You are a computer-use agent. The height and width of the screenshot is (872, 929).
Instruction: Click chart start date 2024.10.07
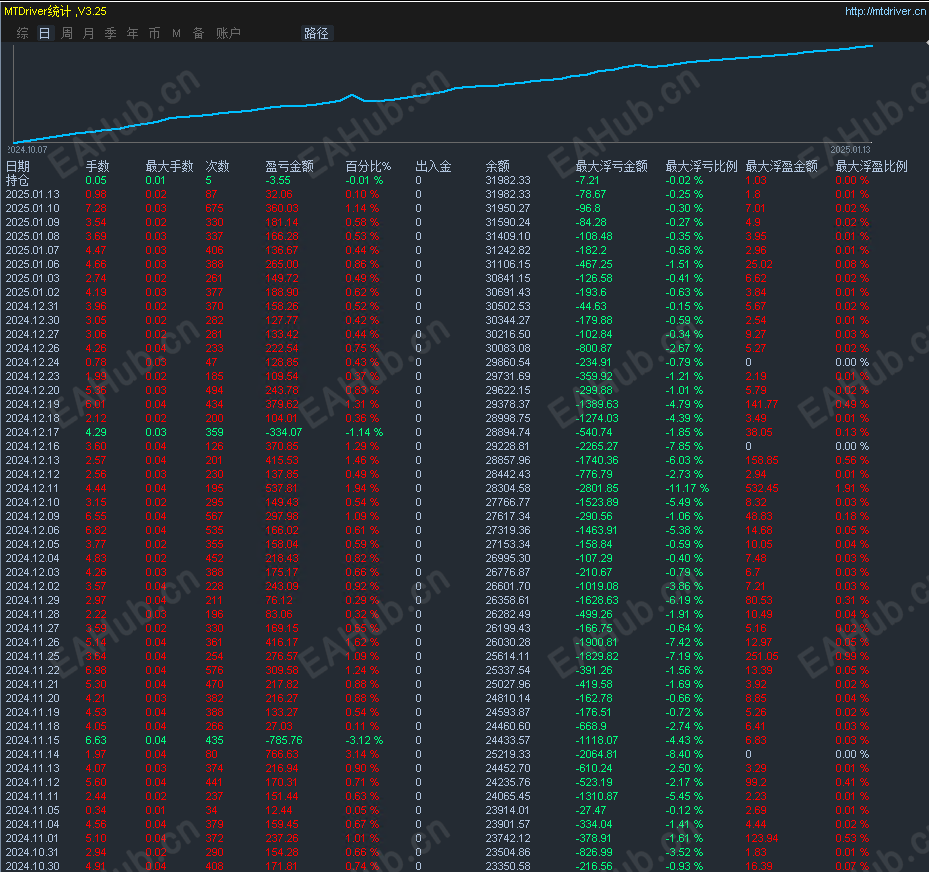[27, 150]
